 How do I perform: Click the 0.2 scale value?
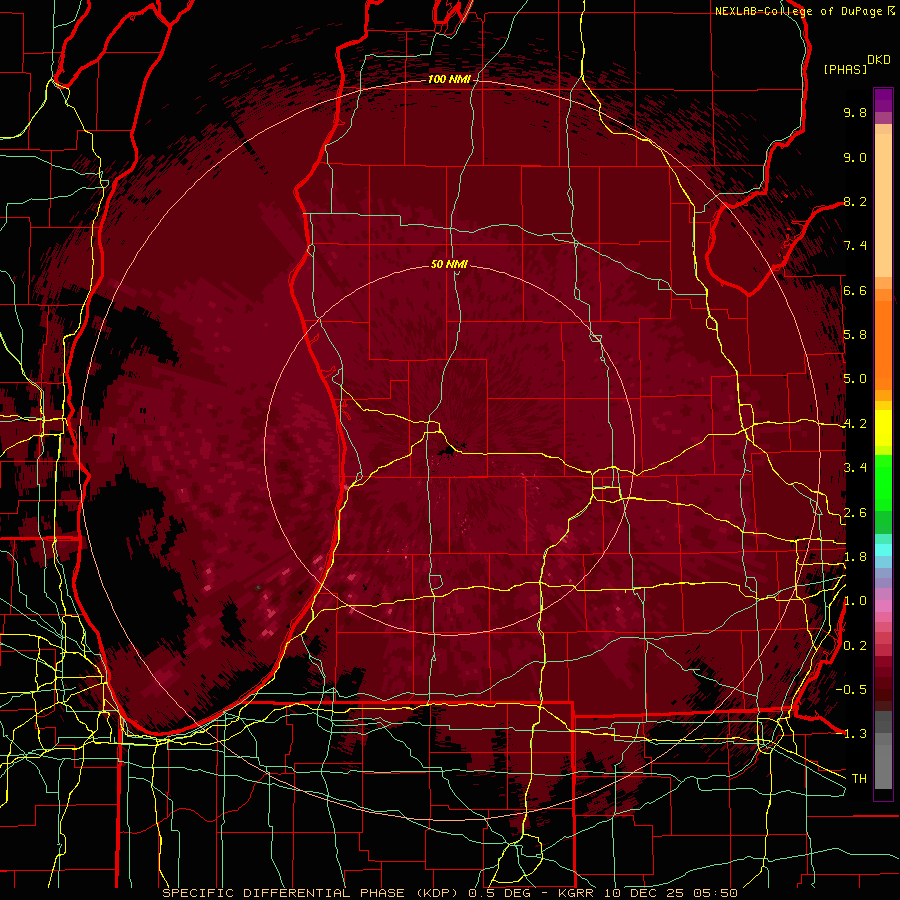click(855, 646)
